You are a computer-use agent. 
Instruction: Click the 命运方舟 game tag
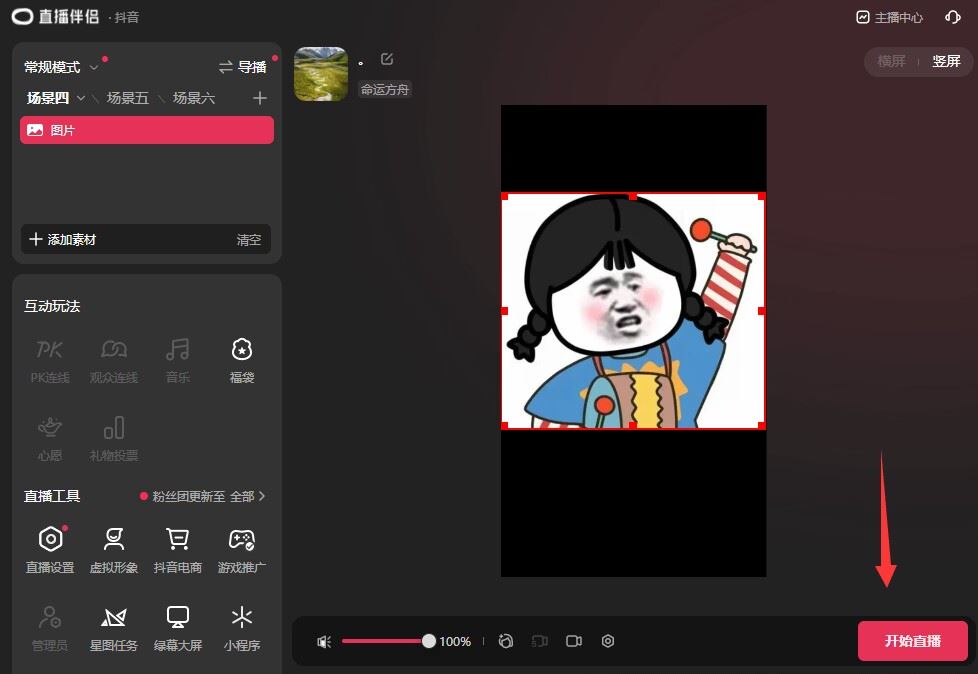[x=385, y=90]
